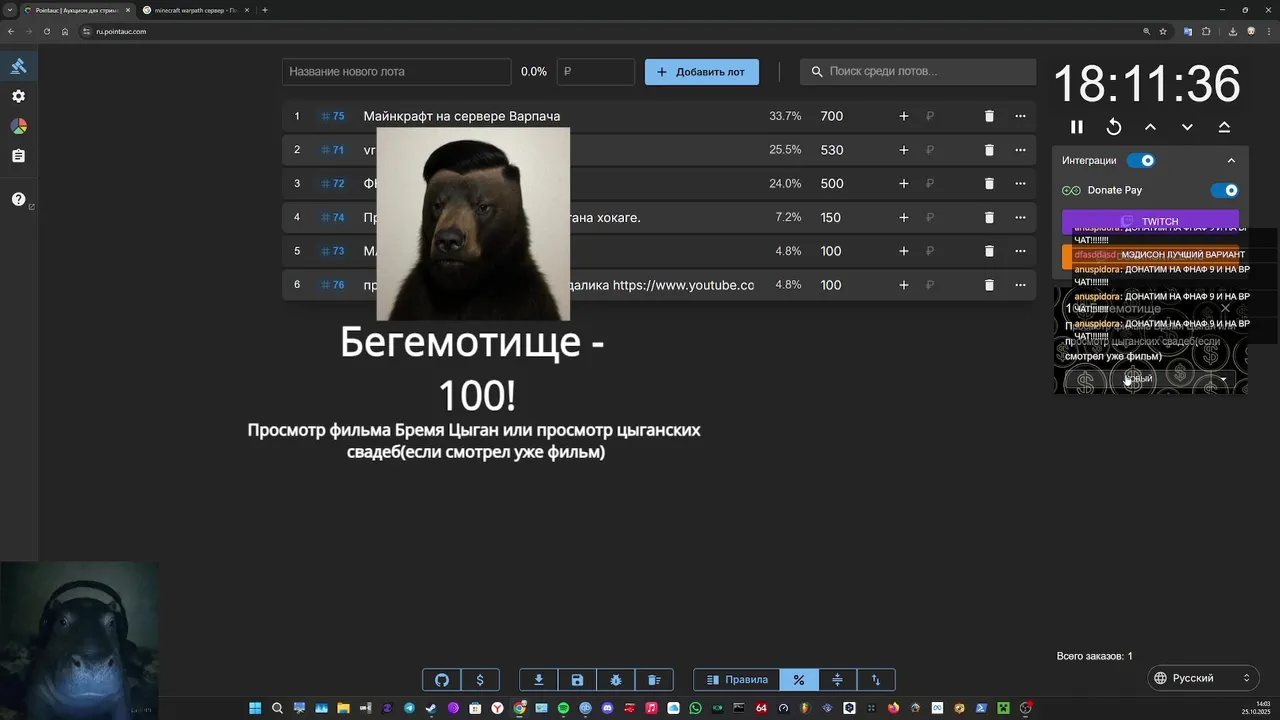Click the divider icon next to percent button
Screen dimensions: 1280x720
[x=838, y=680]
